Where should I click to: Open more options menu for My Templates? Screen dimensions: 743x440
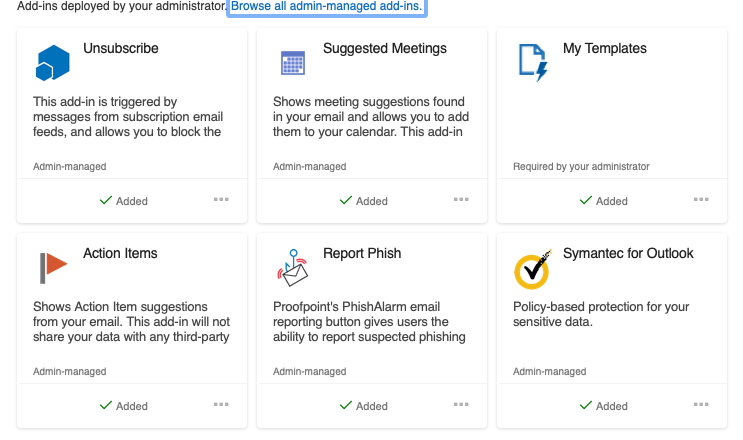coord(701,199)
